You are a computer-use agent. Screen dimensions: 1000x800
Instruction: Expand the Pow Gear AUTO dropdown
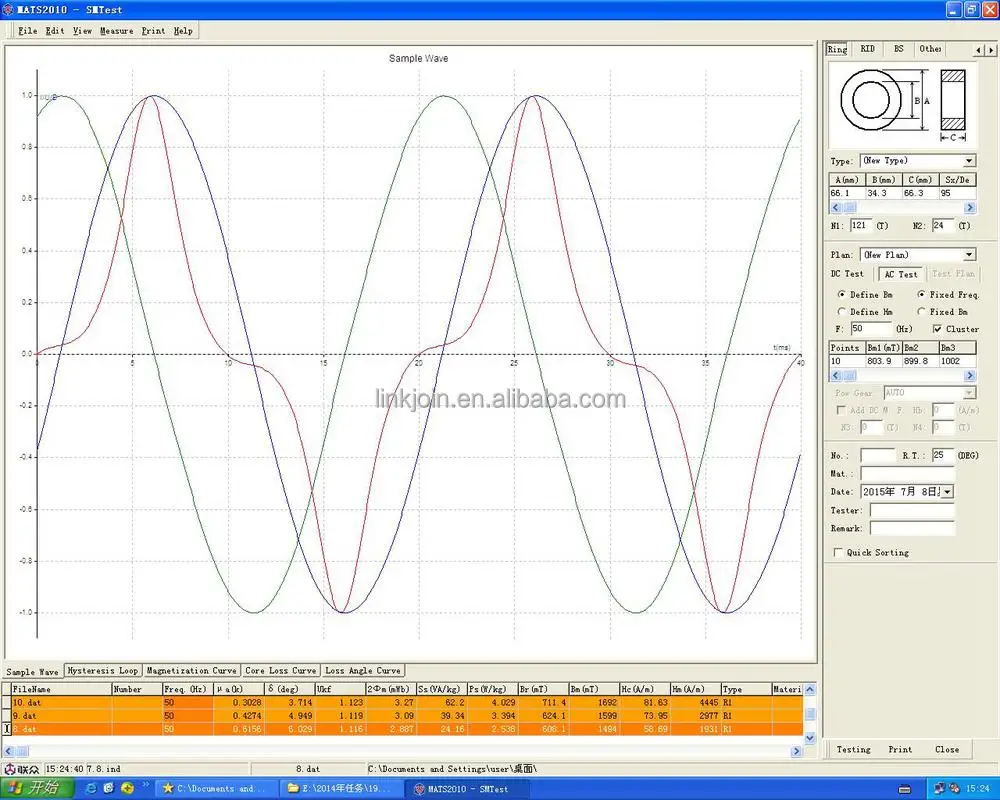tap(967, 393)
